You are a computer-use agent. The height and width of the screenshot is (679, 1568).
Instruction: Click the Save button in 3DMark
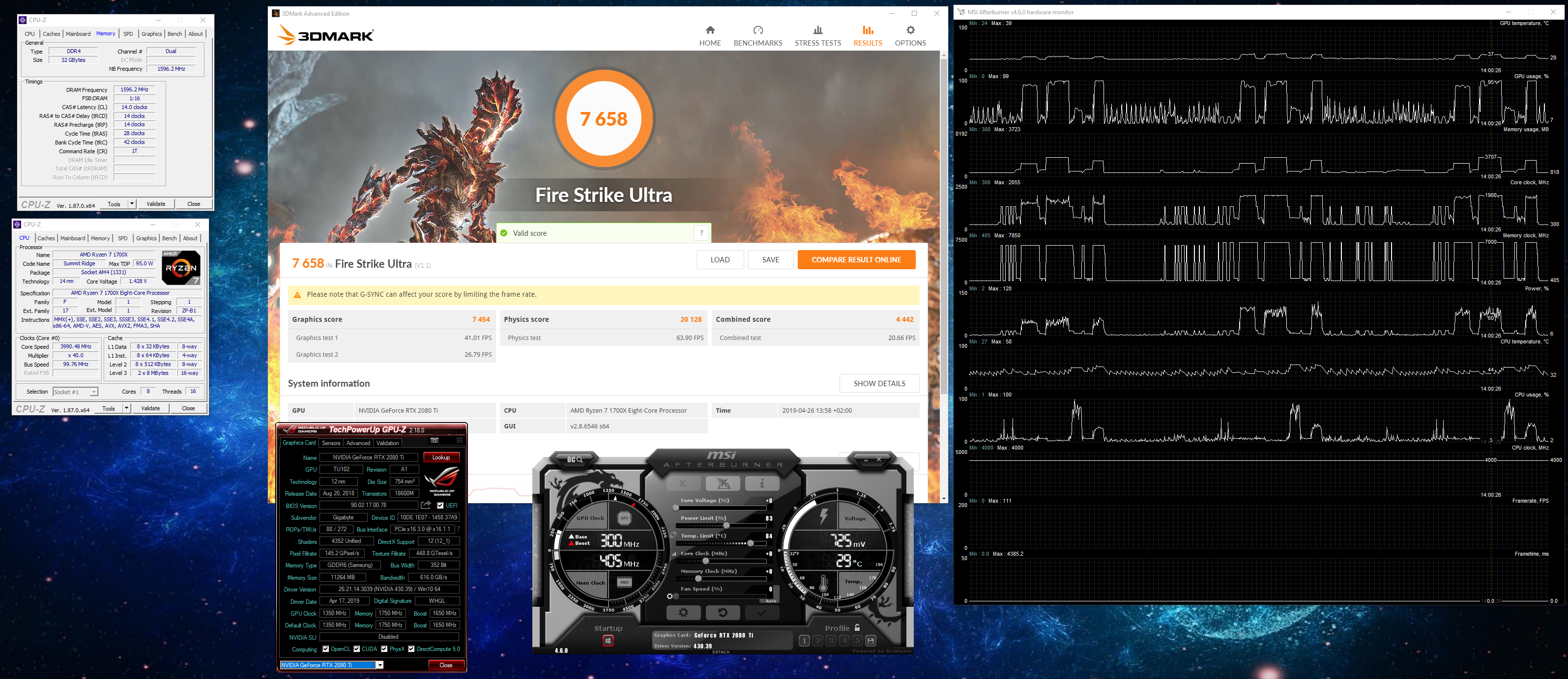coord(771,260)
